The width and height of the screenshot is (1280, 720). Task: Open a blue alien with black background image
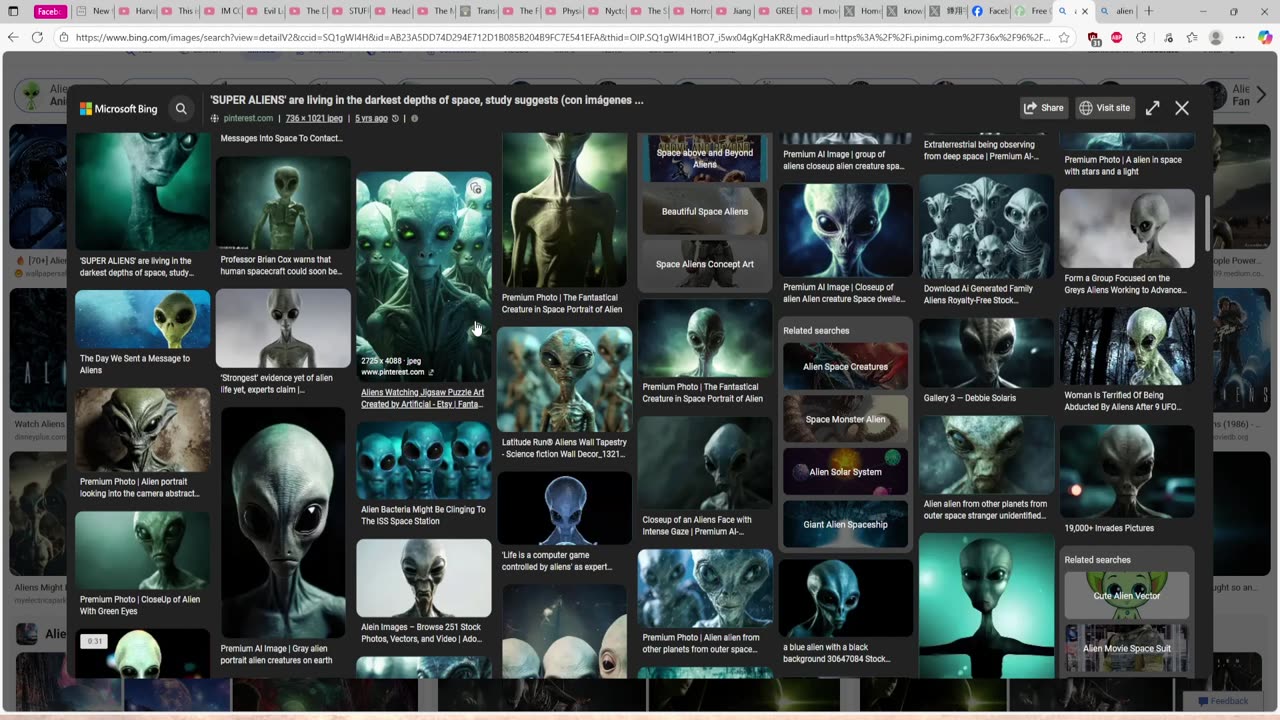tap(846, 599)
